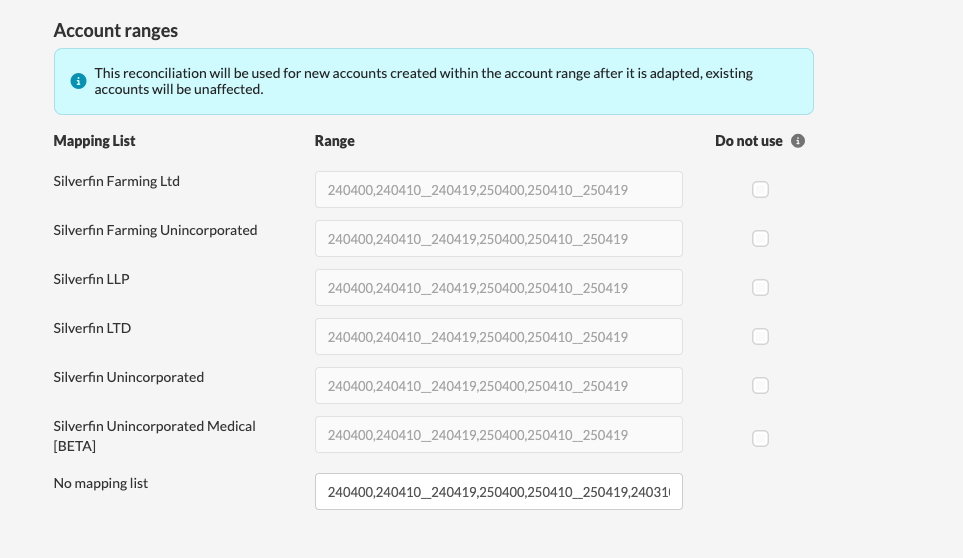
Task: Check Do not use for Silverfin Unincorporated Medical
Action: coord(760,438)
